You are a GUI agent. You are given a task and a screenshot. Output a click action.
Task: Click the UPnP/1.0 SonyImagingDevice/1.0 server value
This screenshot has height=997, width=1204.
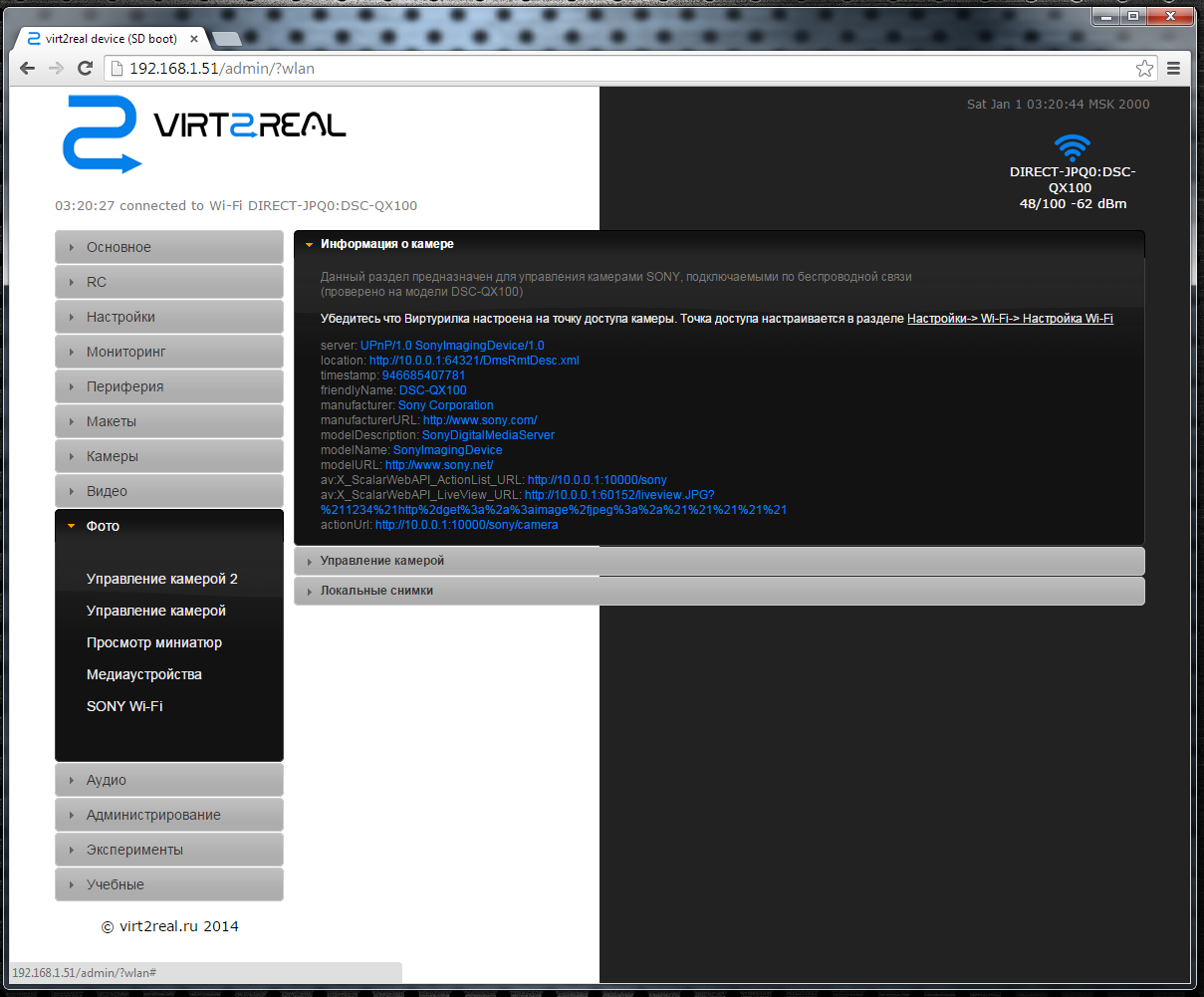pyautogui.click(x=452, y=346)
